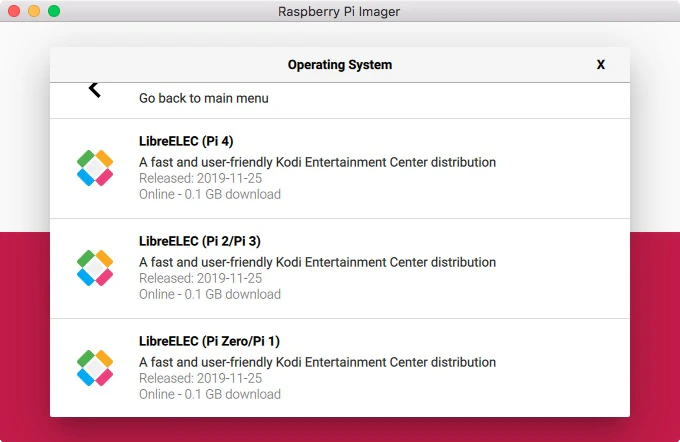Viewport: 680px width, 442px height.
Task: Click Released: 2019-11-25 under LibreELEC (Pi 4)
Action: [200, 178]
